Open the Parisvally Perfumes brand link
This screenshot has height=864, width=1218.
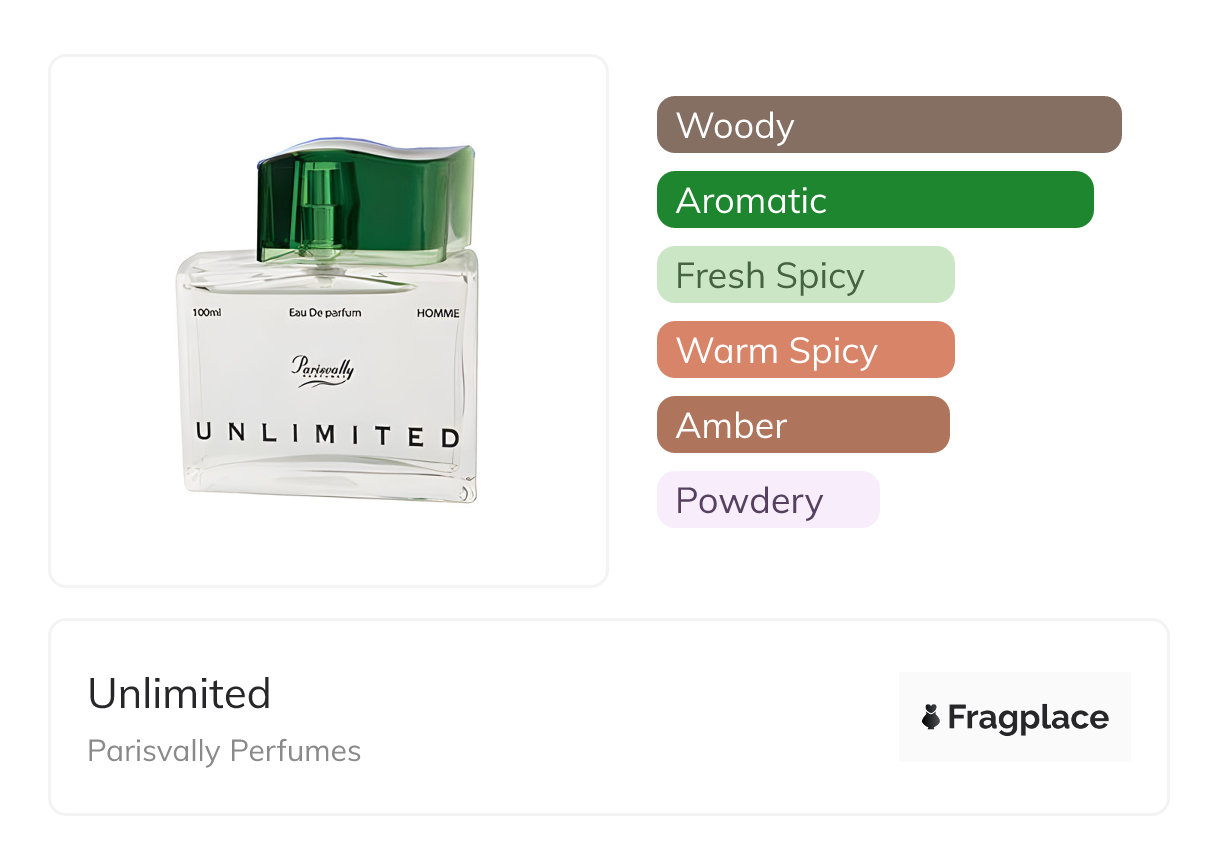point(224,751)
